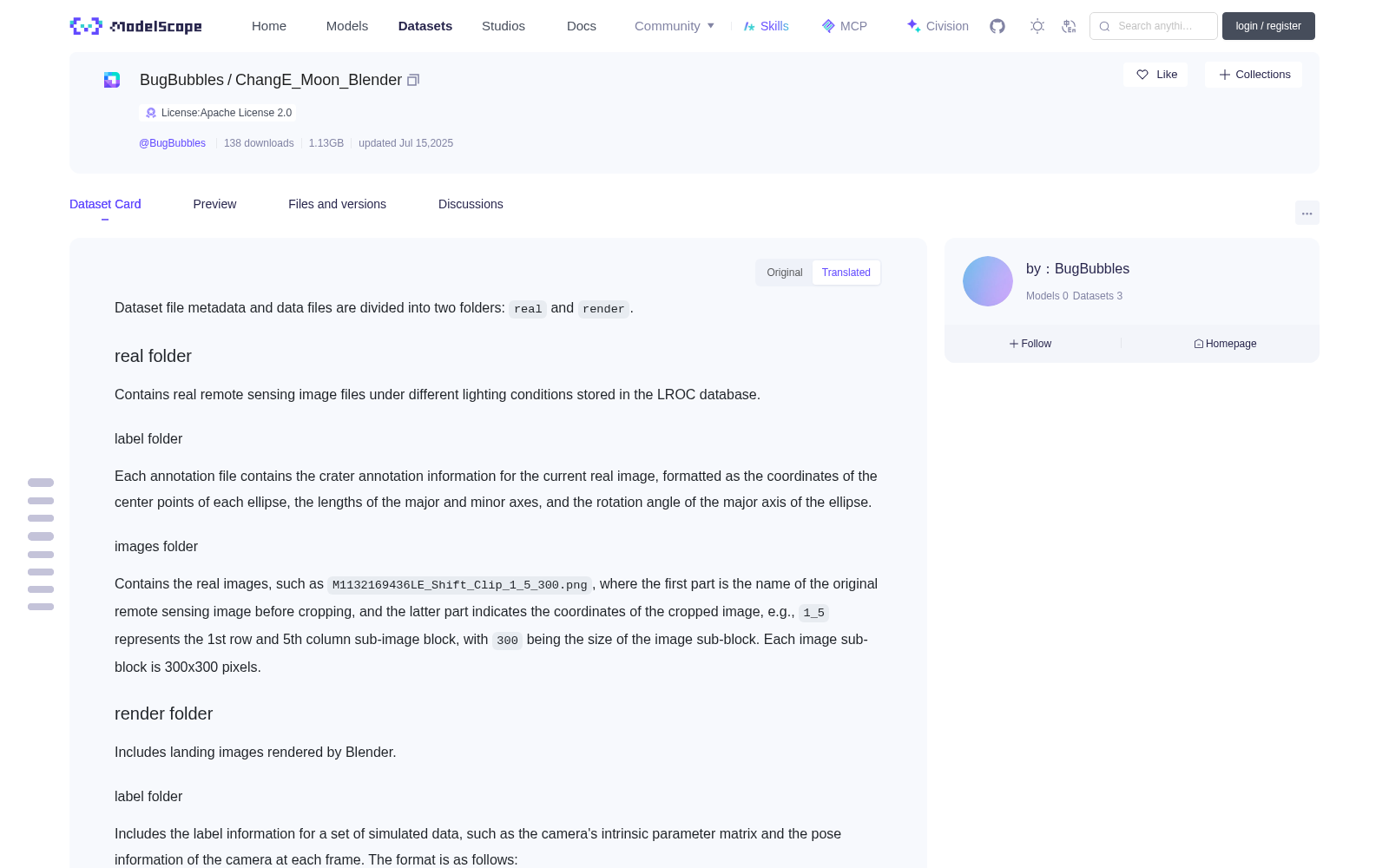Switch to the Preview tab
This screenshot has height=868, width=1389.
214,204
